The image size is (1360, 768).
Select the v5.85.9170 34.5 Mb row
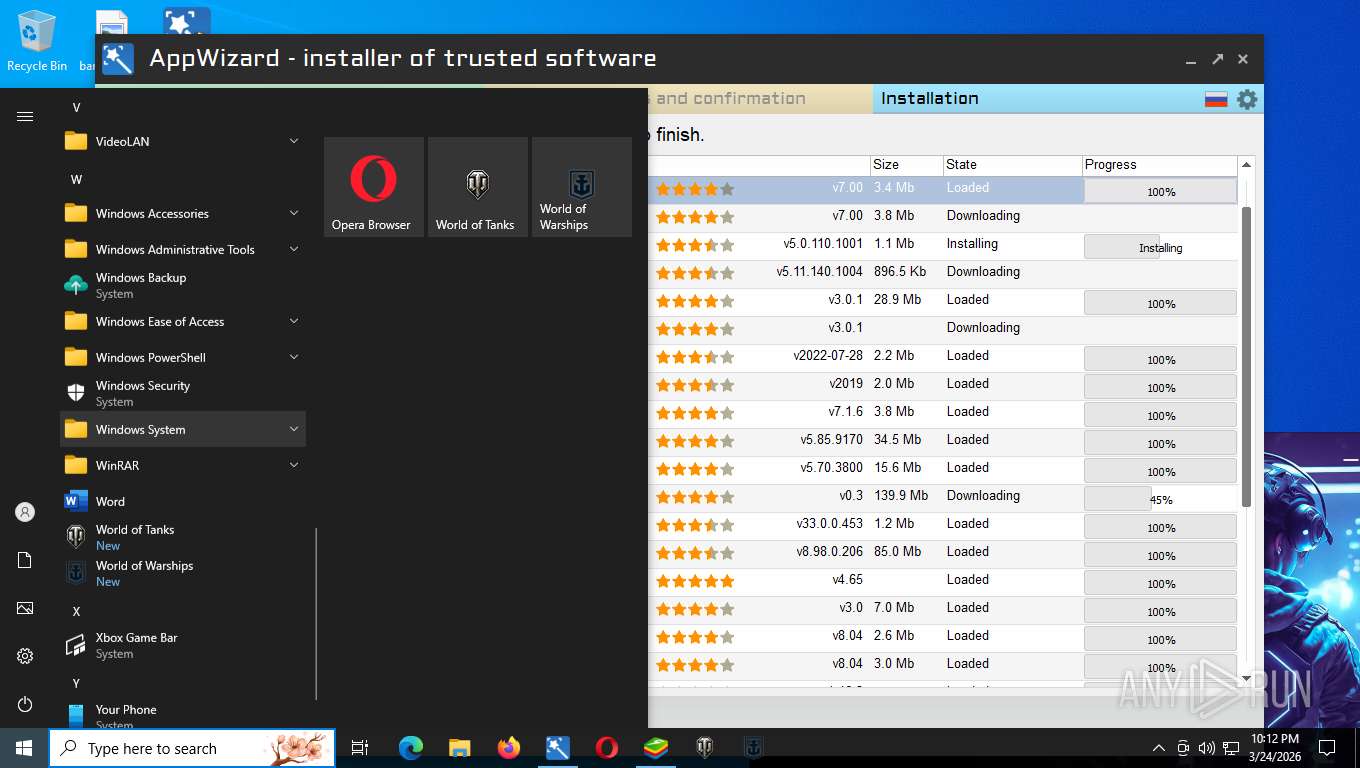[943, 440]
